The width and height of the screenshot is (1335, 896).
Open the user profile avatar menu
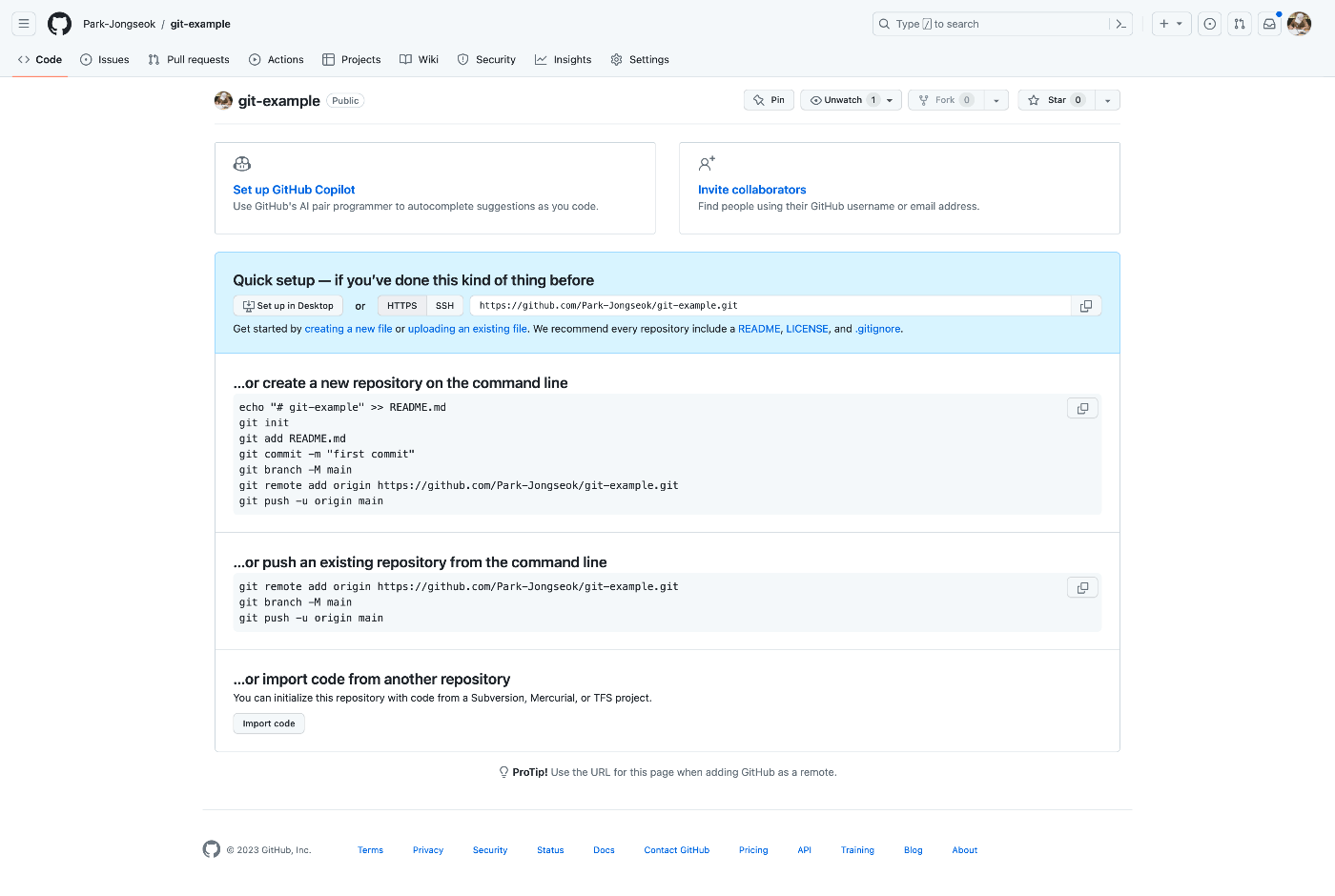tap(1299, 24)
